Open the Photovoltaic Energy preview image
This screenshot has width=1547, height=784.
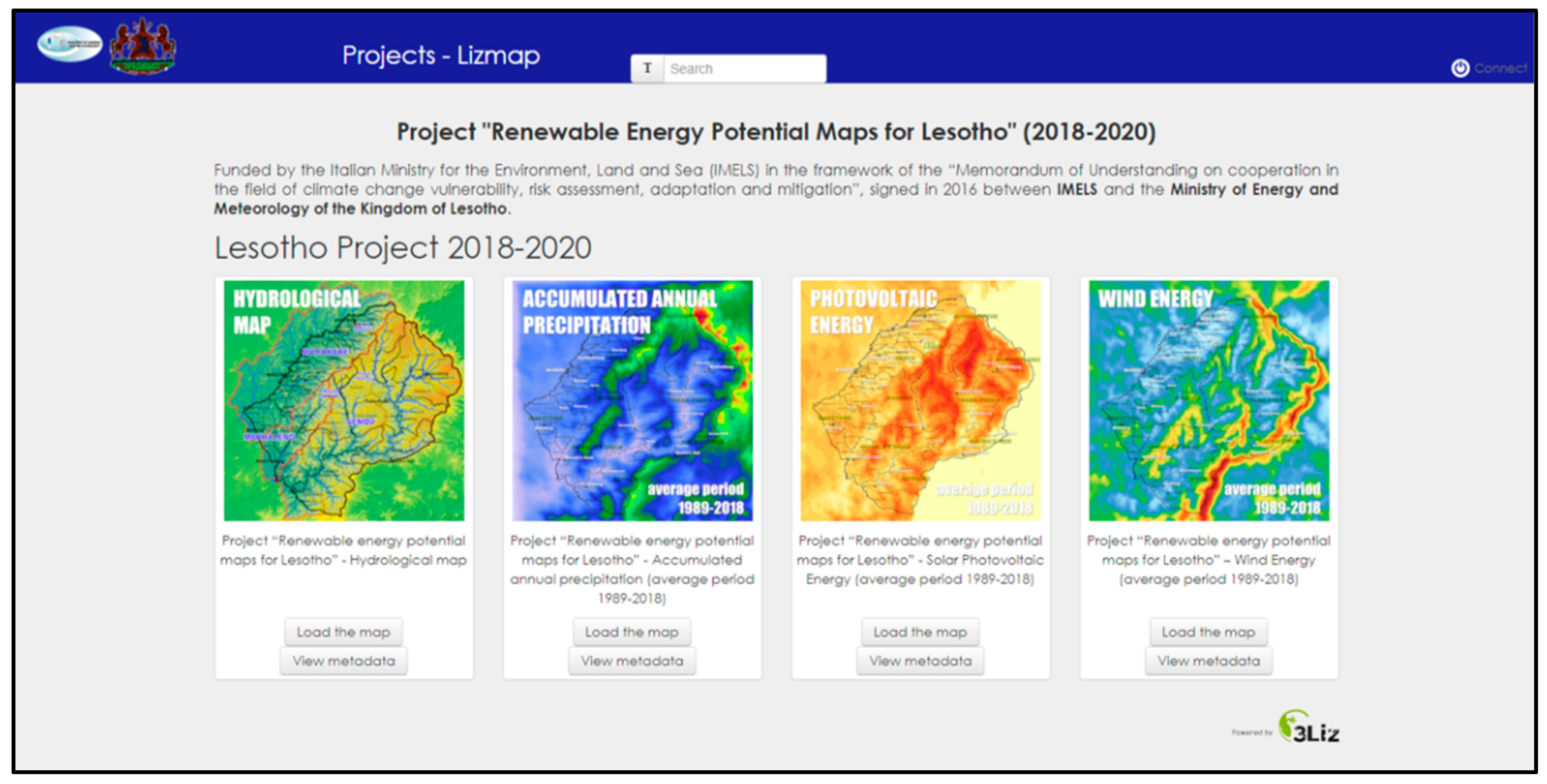click(921, 400)
